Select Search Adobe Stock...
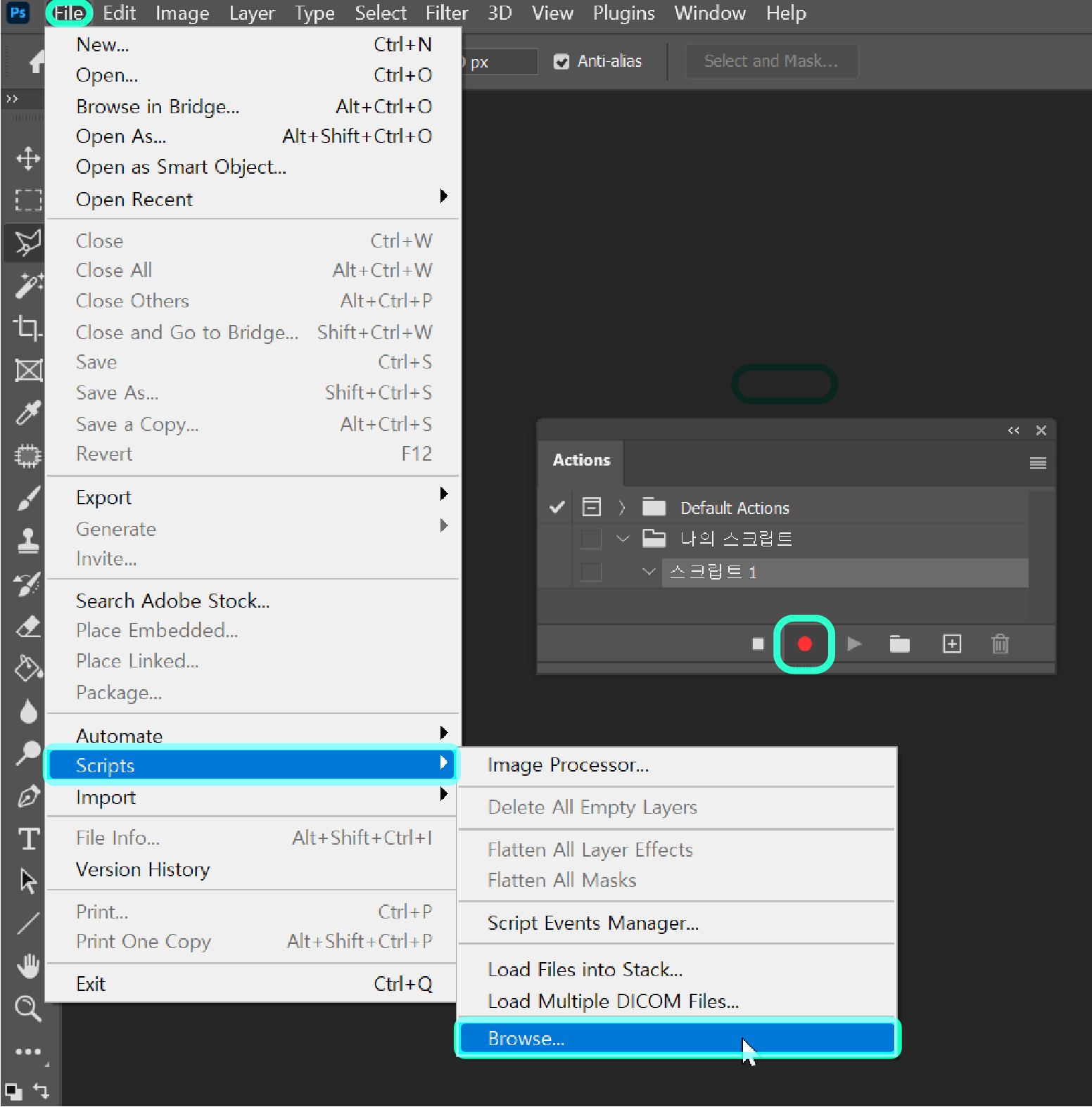 click(x=253, y=601)
